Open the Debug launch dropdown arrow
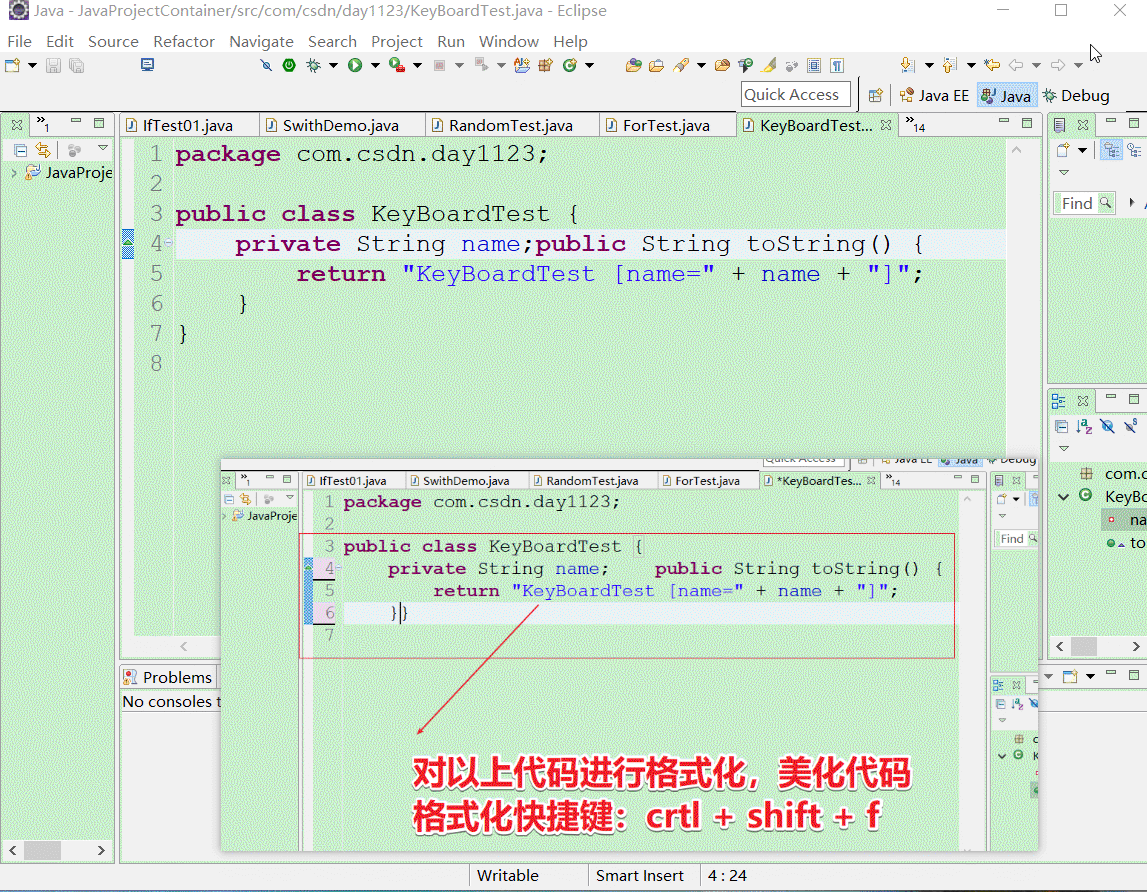 334,65
